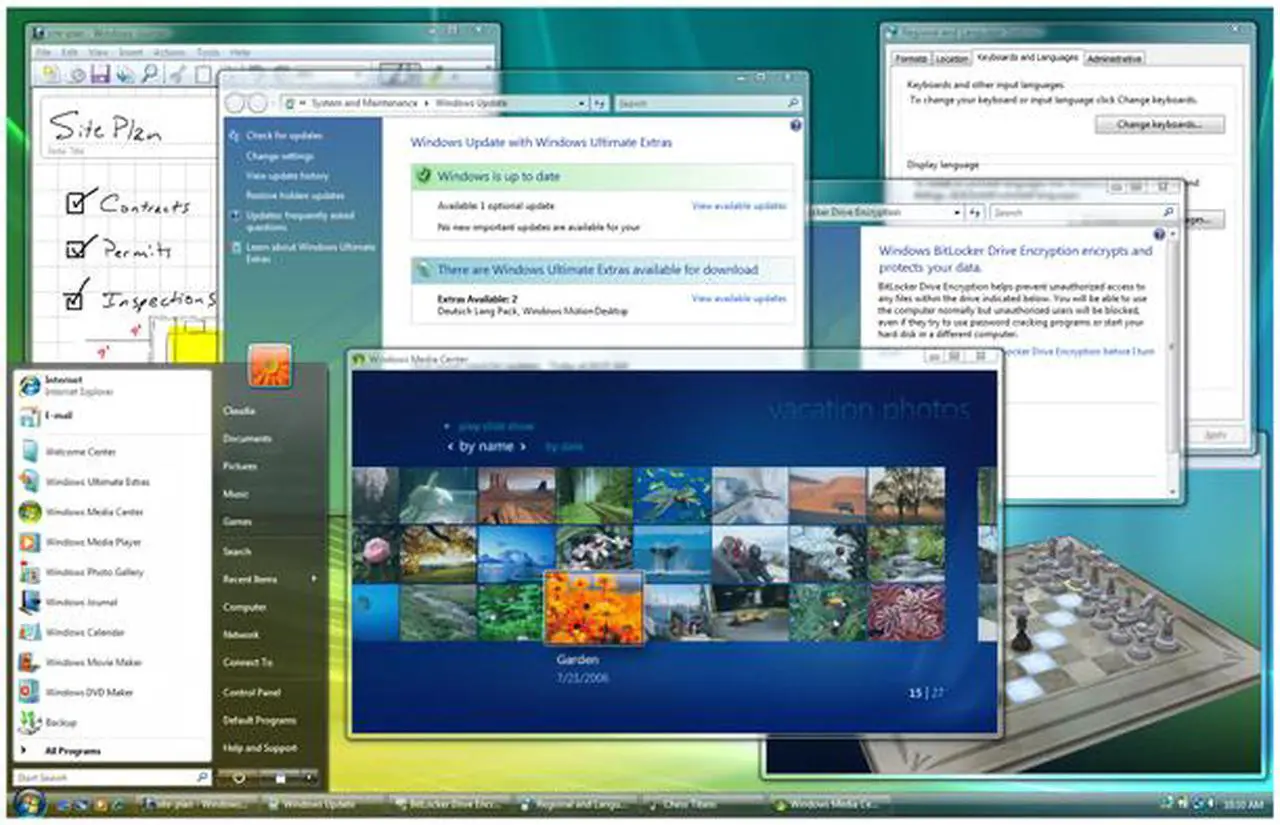Sort vacation photos 'by date' in Media Center
1280x825 pixels.
(564, 447)
